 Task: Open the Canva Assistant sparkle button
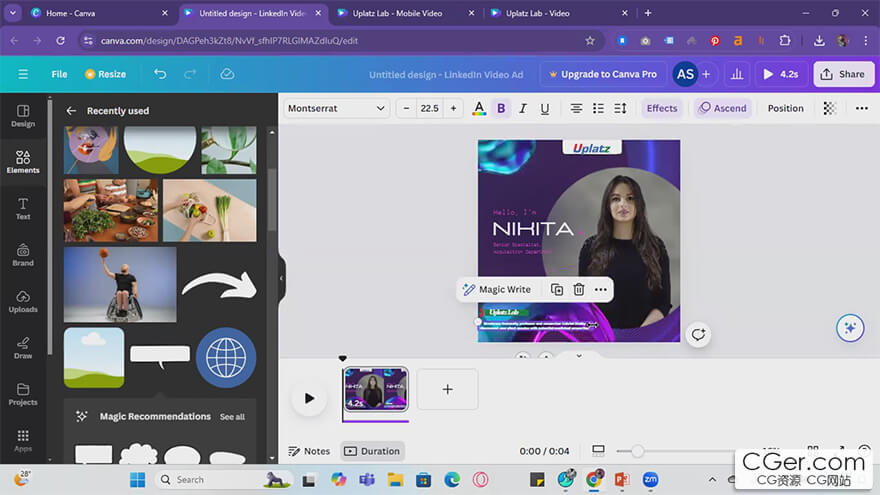click(x=850, y=328)
